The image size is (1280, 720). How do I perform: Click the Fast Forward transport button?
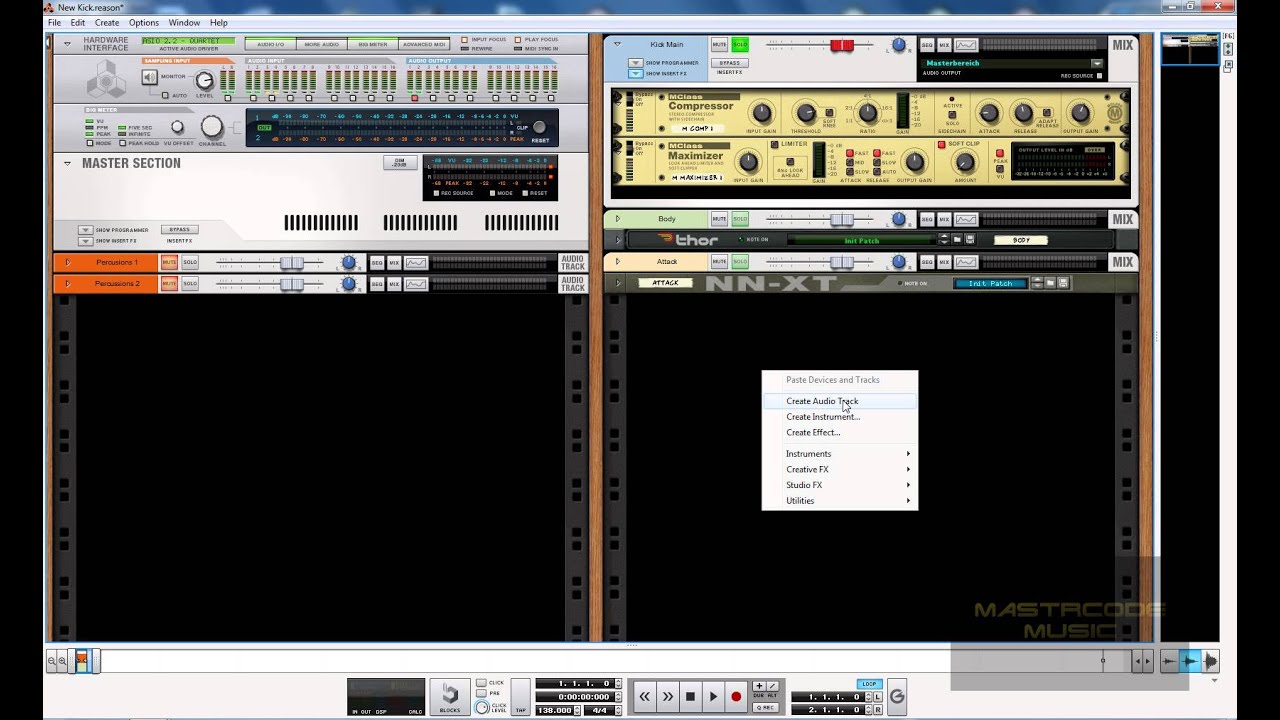click(x=667, y=696)
